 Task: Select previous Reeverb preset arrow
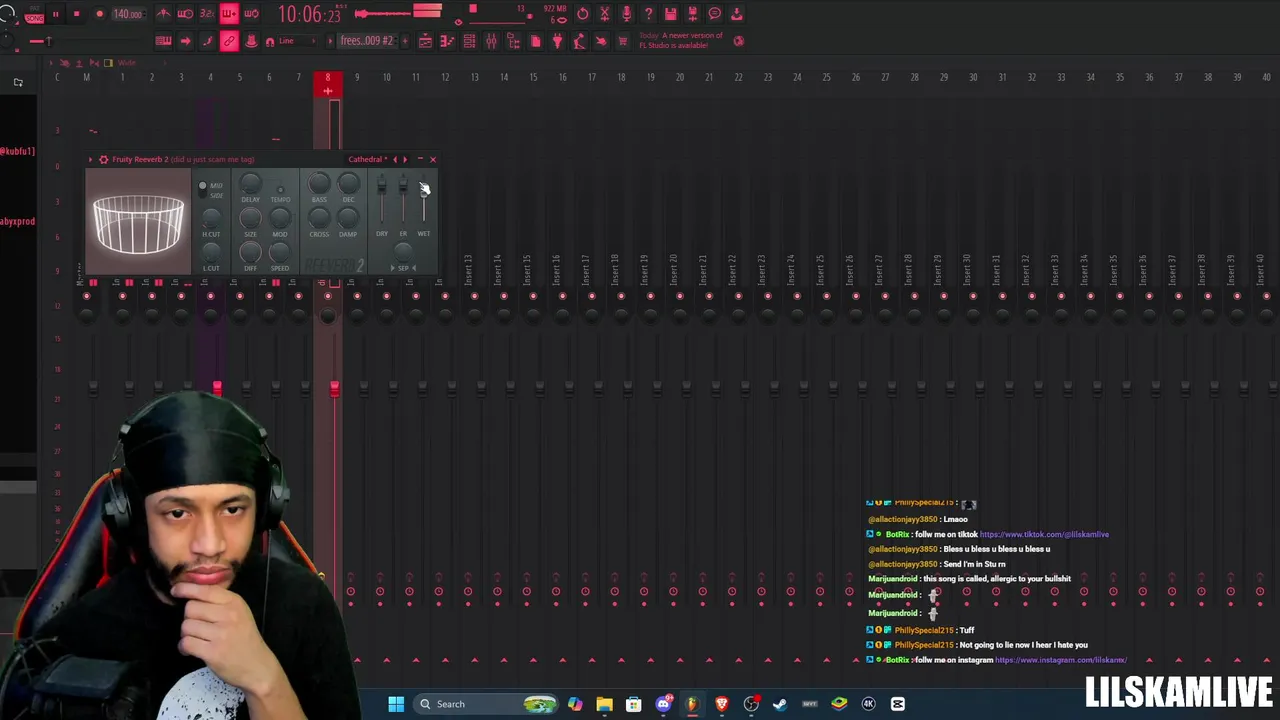click(395, 159)
